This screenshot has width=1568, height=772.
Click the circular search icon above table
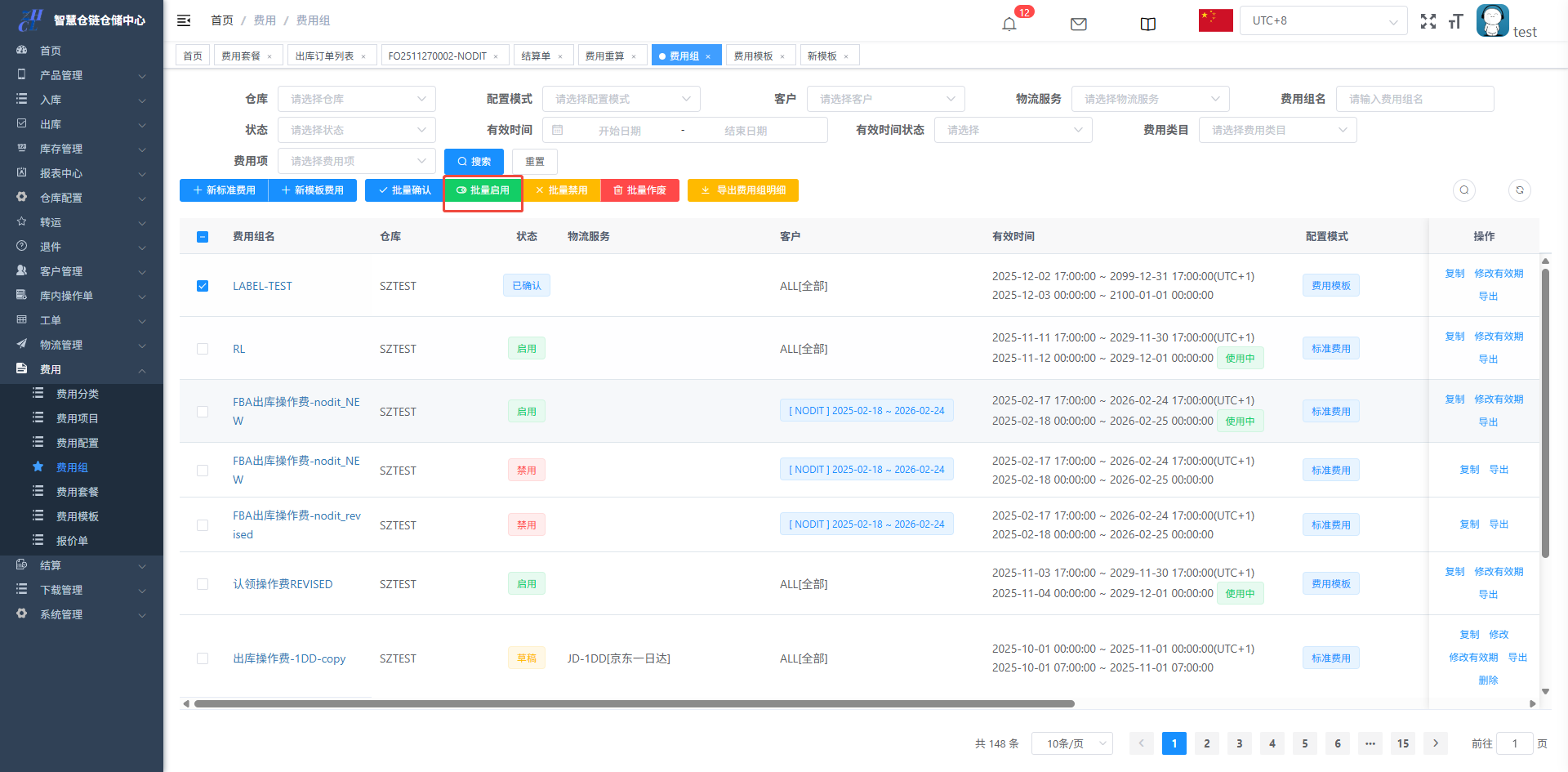tap(1464, 190)
